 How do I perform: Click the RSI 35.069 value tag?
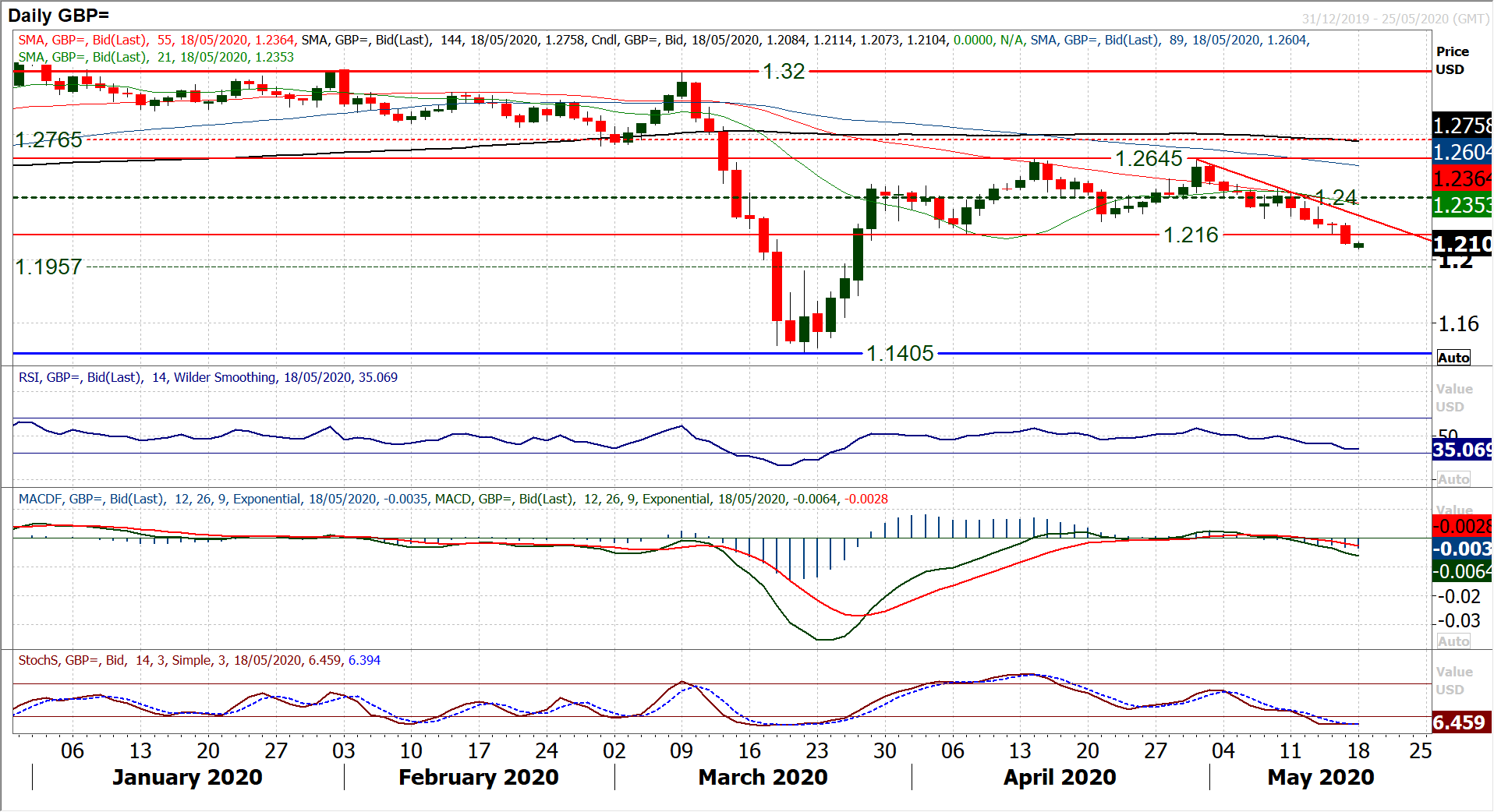[x=1462, y=450]
